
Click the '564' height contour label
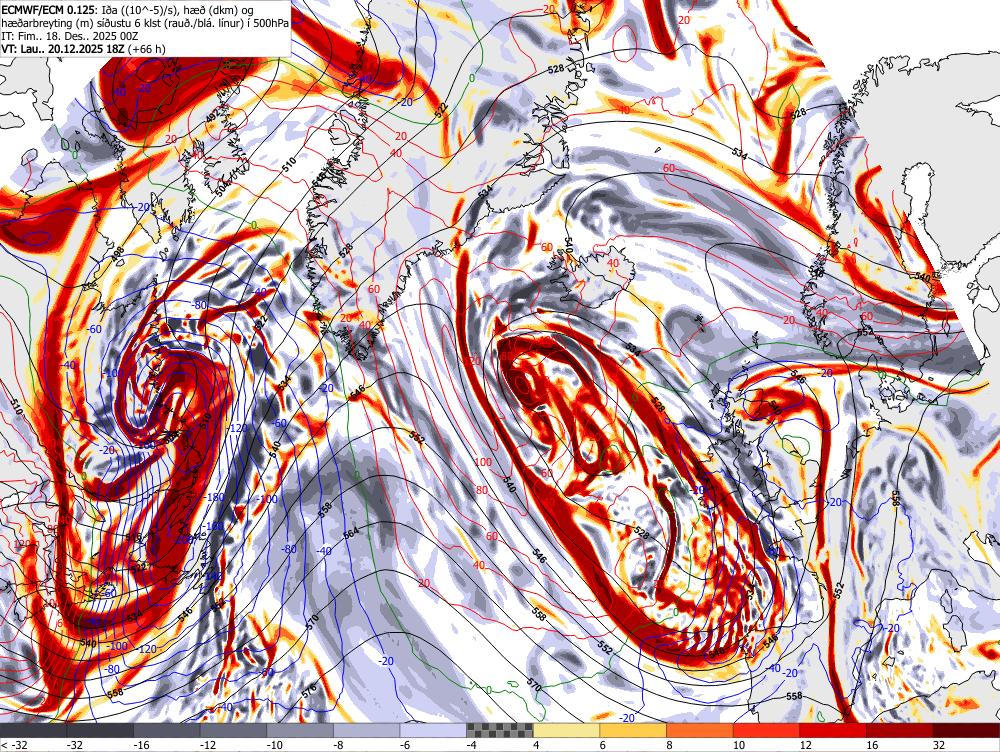click(351, 532)
